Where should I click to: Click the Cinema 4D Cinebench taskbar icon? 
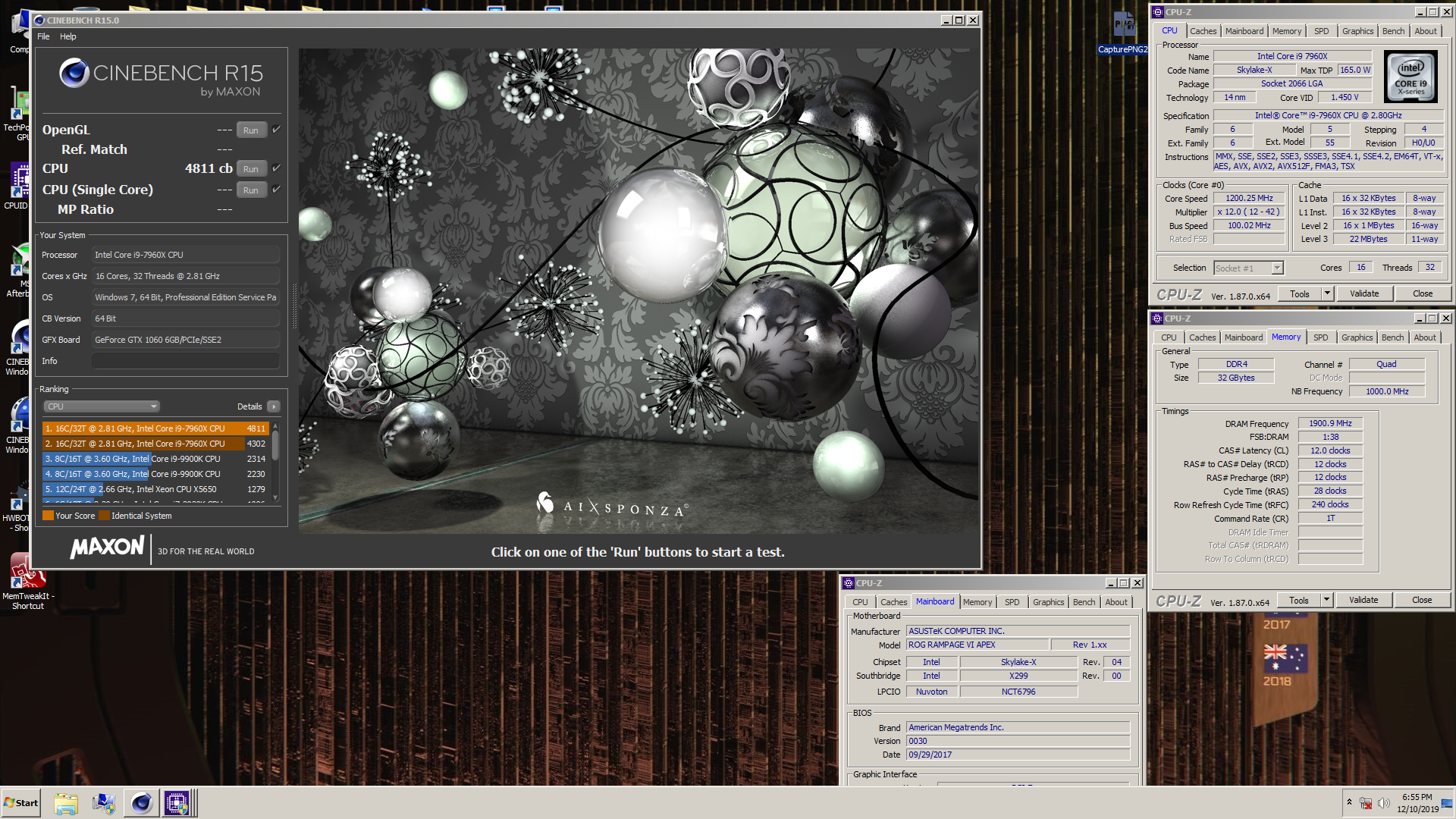[141, 803]
